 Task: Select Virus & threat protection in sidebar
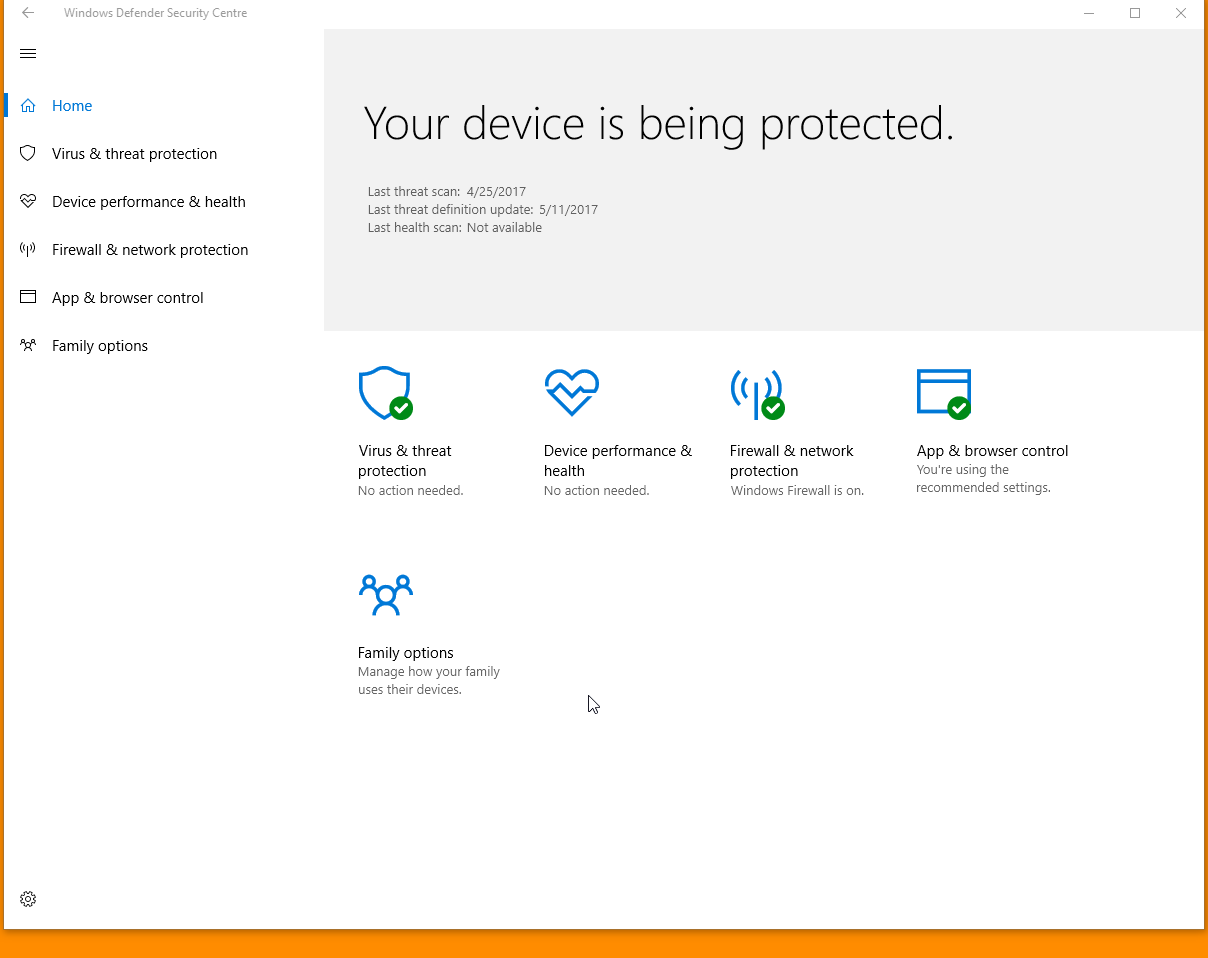tap(134, 154)
